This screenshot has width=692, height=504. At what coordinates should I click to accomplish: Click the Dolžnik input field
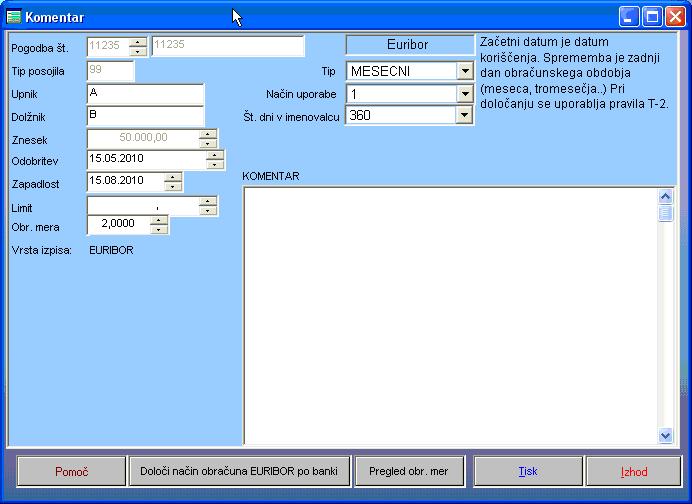point(145,115)
